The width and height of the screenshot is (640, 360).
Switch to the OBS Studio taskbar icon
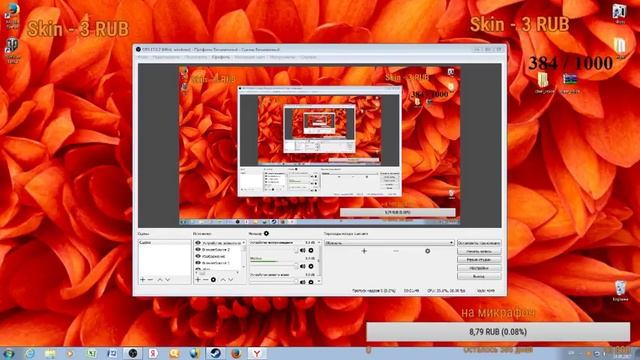pos(133,353)
